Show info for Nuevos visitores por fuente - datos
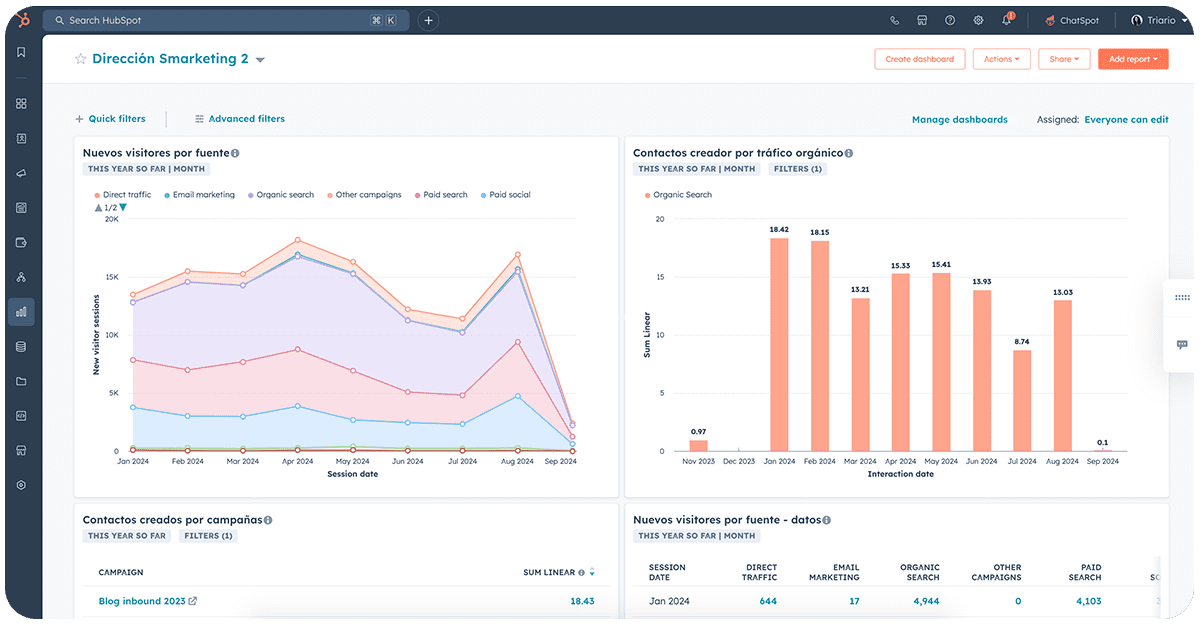 pyautogui.click(x=826, y=520)
